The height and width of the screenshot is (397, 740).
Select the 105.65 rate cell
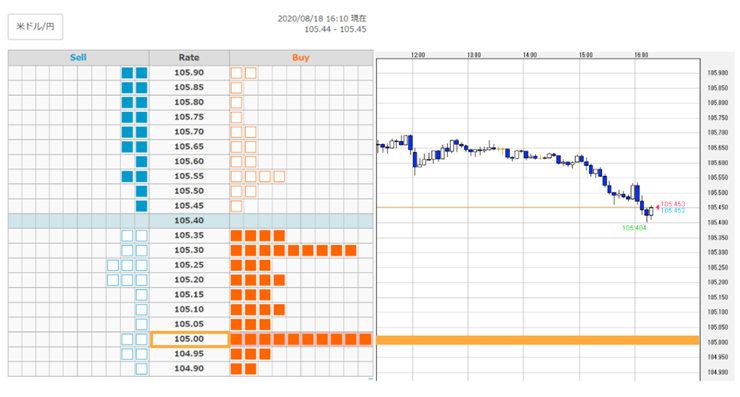pos(189,147)
